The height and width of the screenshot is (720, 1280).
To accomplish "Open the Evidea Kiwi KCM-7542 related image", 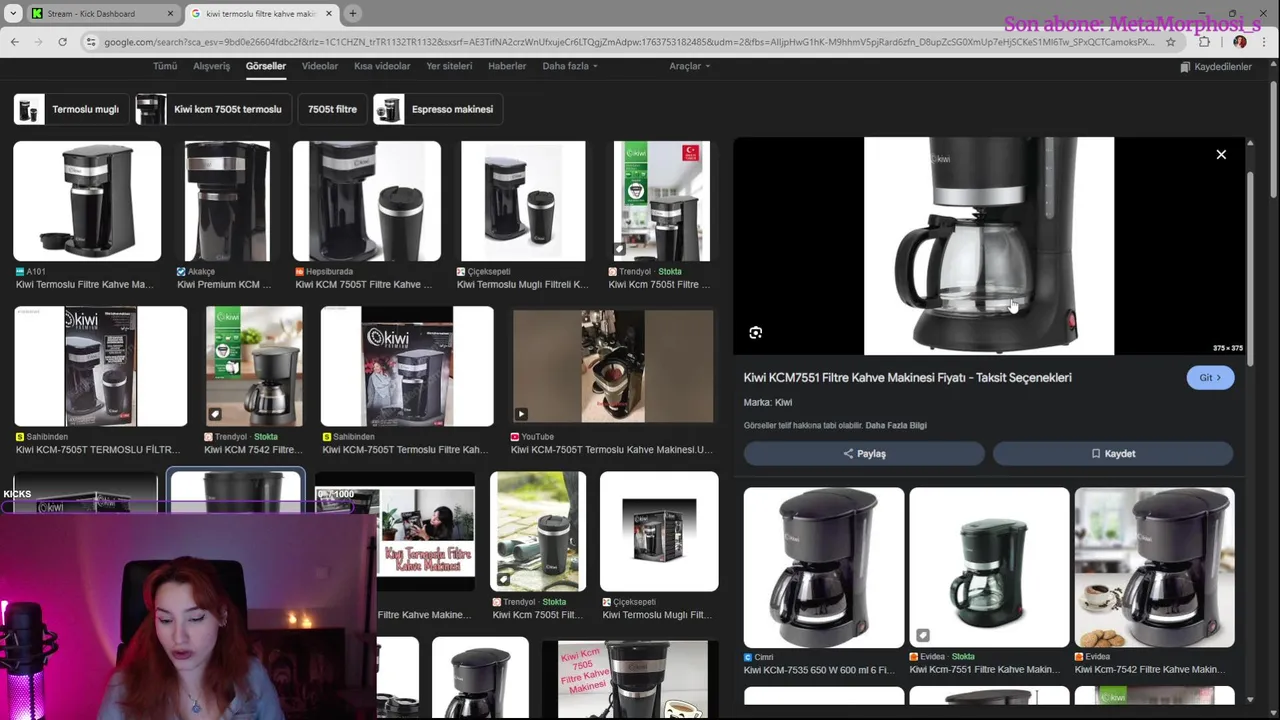I will point(1154,568).
